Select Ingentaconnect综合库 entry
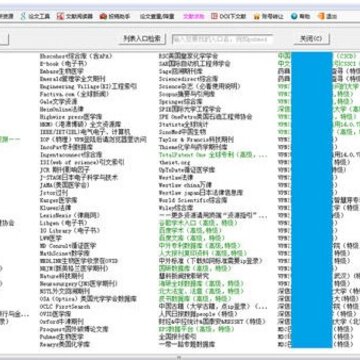The height and width of the screenshot is (360, 360). [71, 155]
